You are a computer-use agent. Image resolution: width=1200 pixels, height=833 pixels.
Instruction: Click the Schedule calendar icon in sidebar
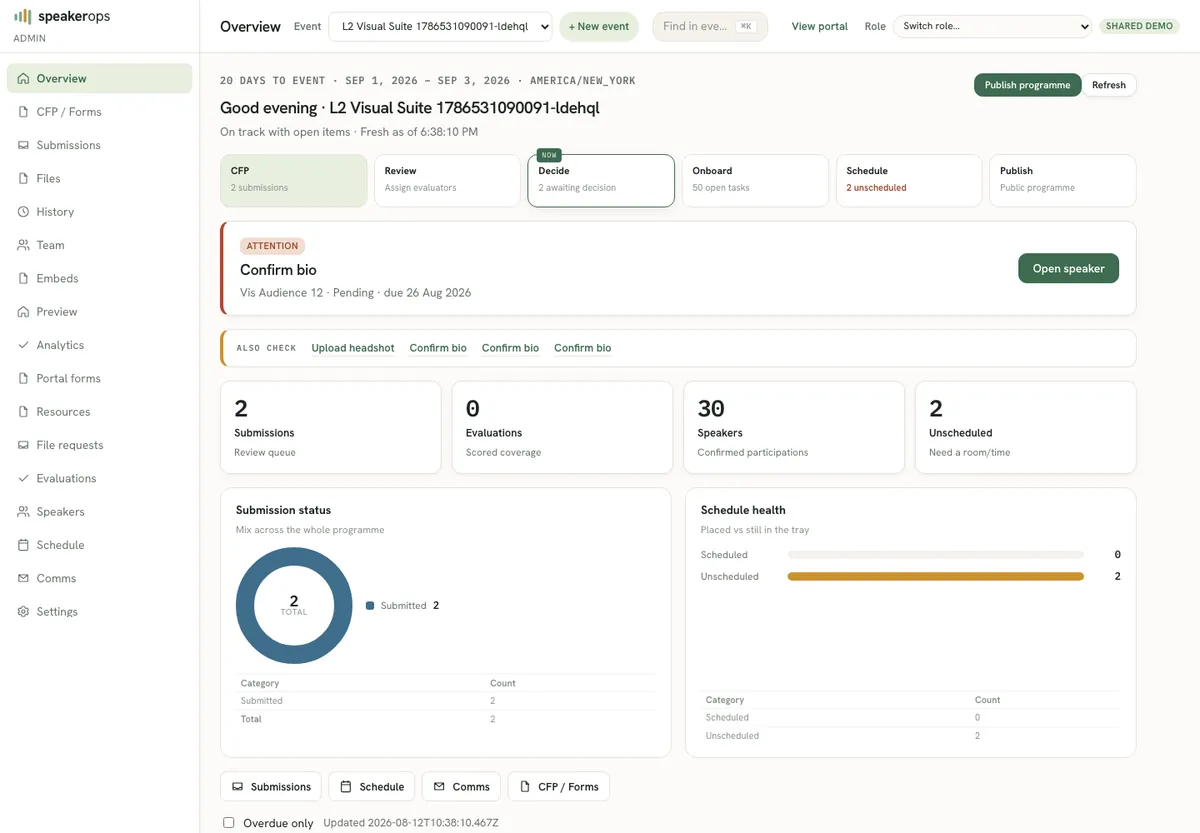tap(23, 545)
